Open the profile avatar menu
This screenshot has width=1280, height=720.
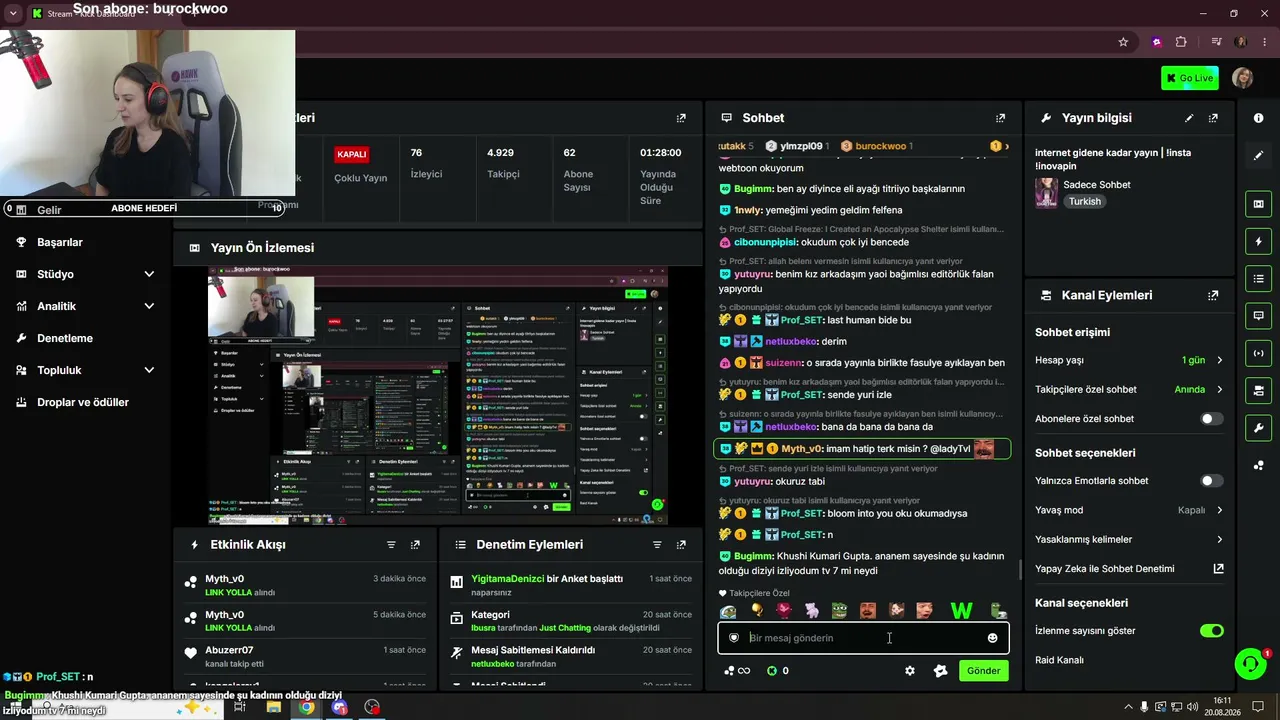pyautogui.click(x=1242, y=78)
